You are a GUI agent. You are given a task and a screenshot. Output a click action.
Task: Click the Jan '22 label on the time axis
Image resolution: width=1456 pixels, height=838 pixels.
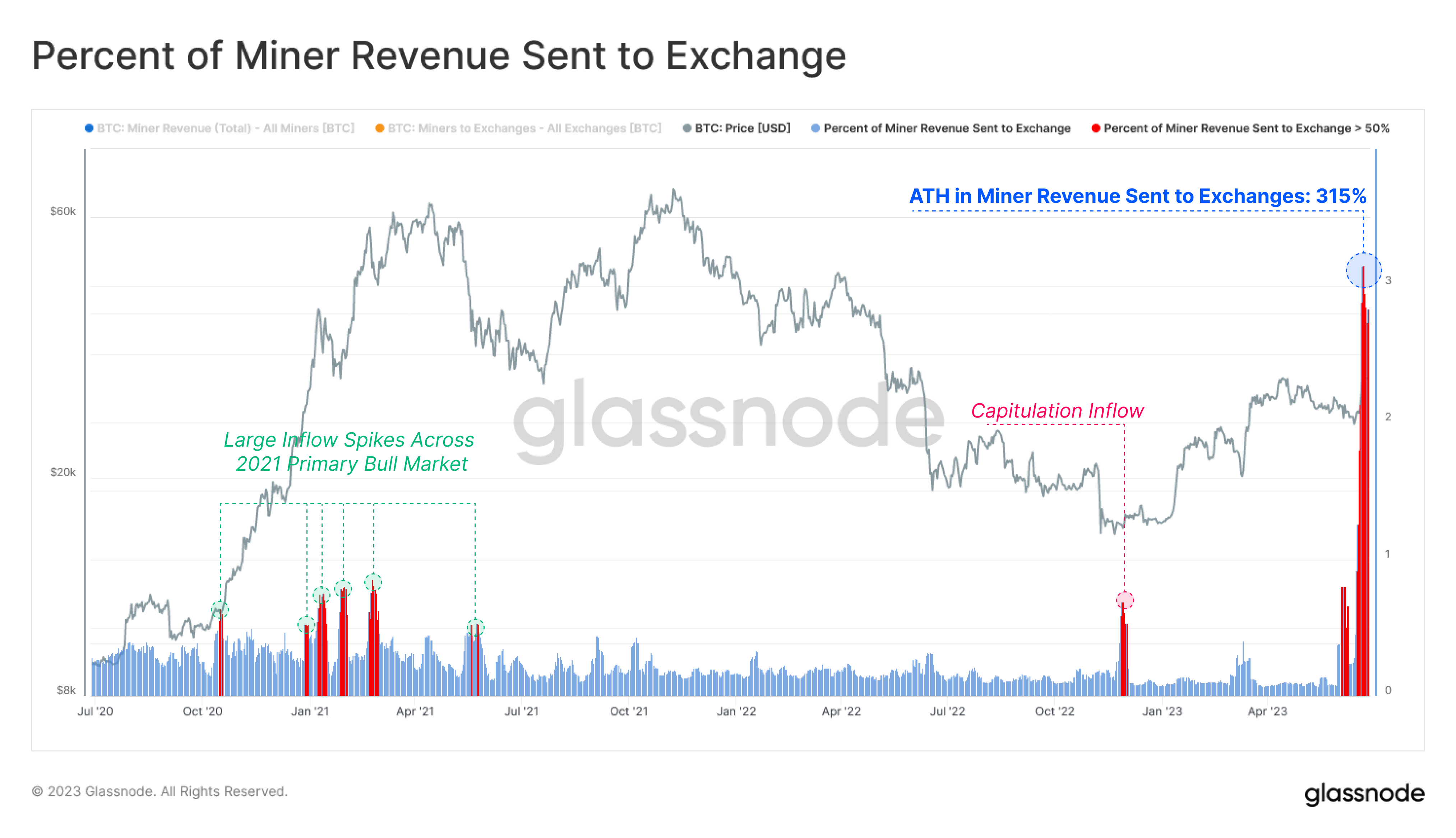(736, 711)
